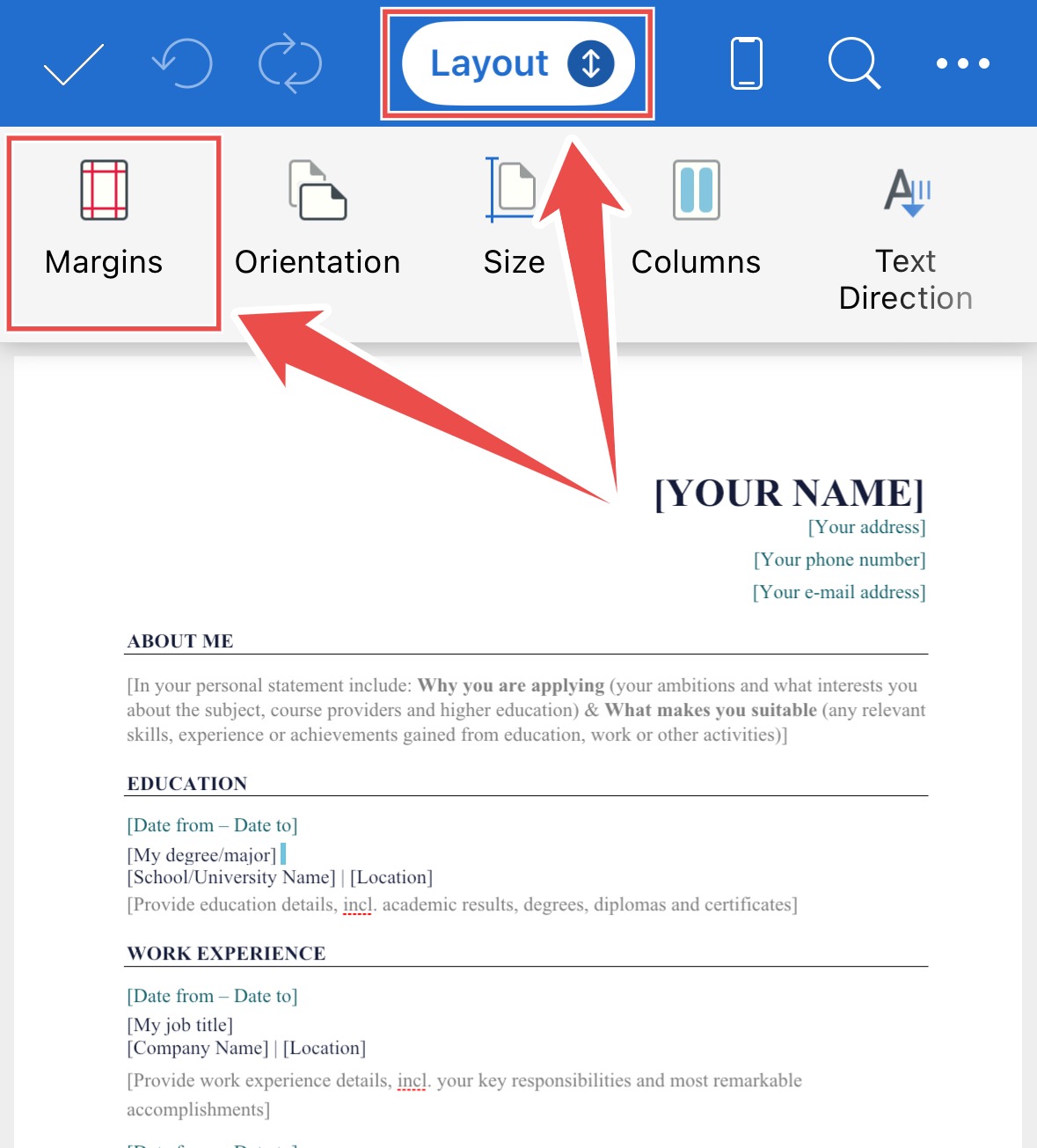
Task: Tap the checkmark done icon
Action: coord(74,64)
